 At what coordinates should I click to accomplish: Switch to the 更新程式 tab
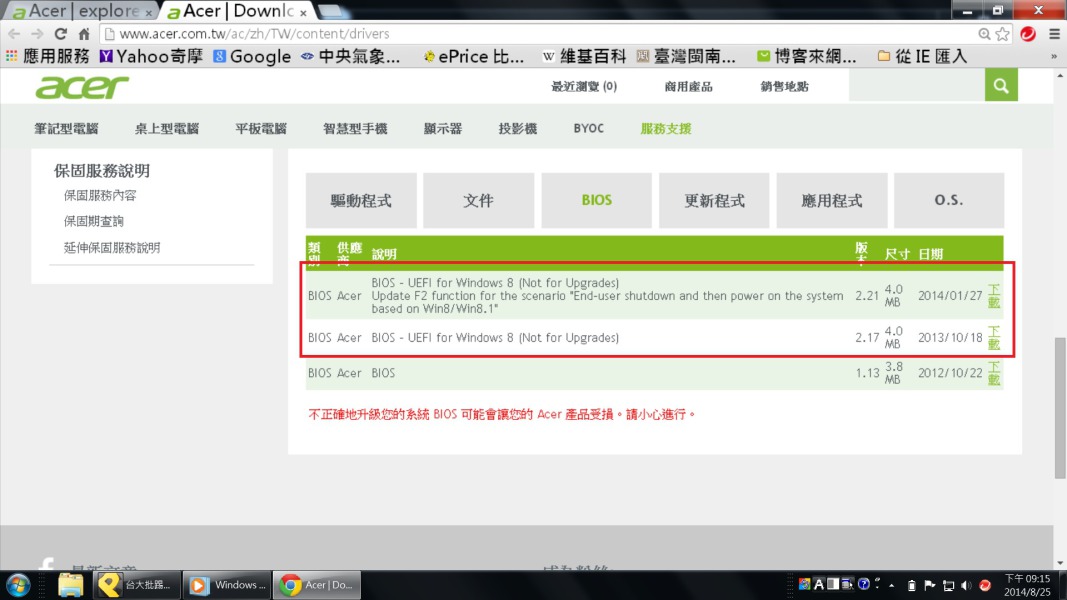click(715, 200)
